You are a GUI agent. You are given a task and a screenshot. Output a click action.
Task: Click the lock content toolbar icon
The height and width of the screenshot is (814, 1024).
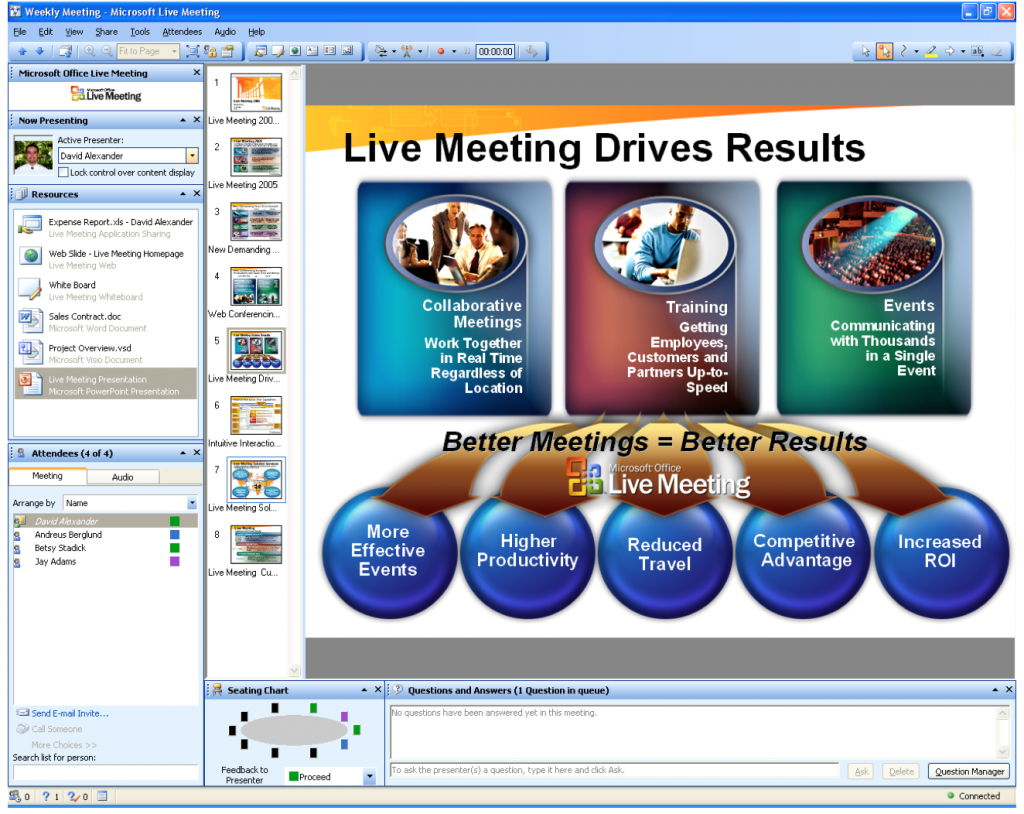210,51
